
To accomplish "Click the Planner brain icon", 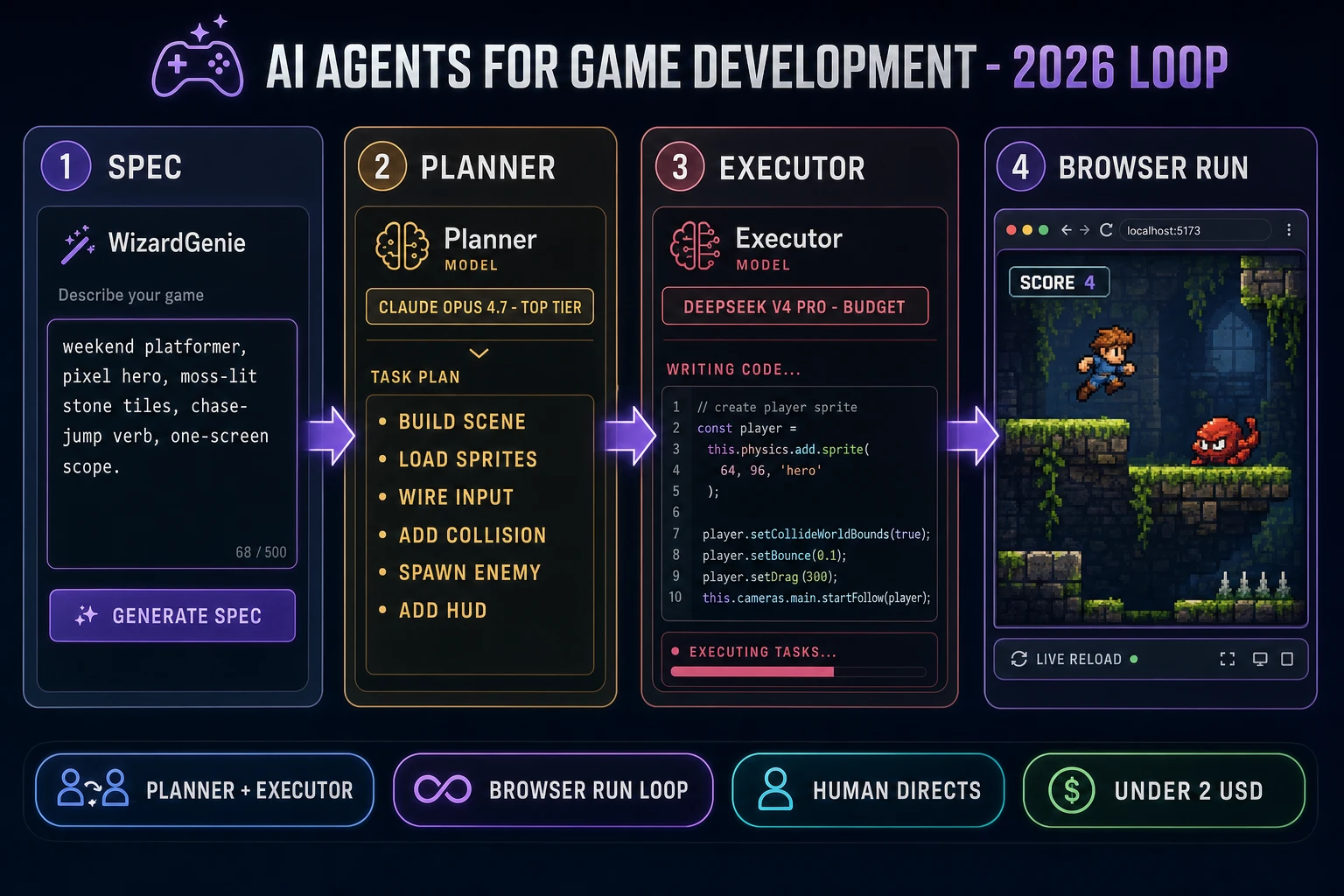I will [x=402, y=246].
